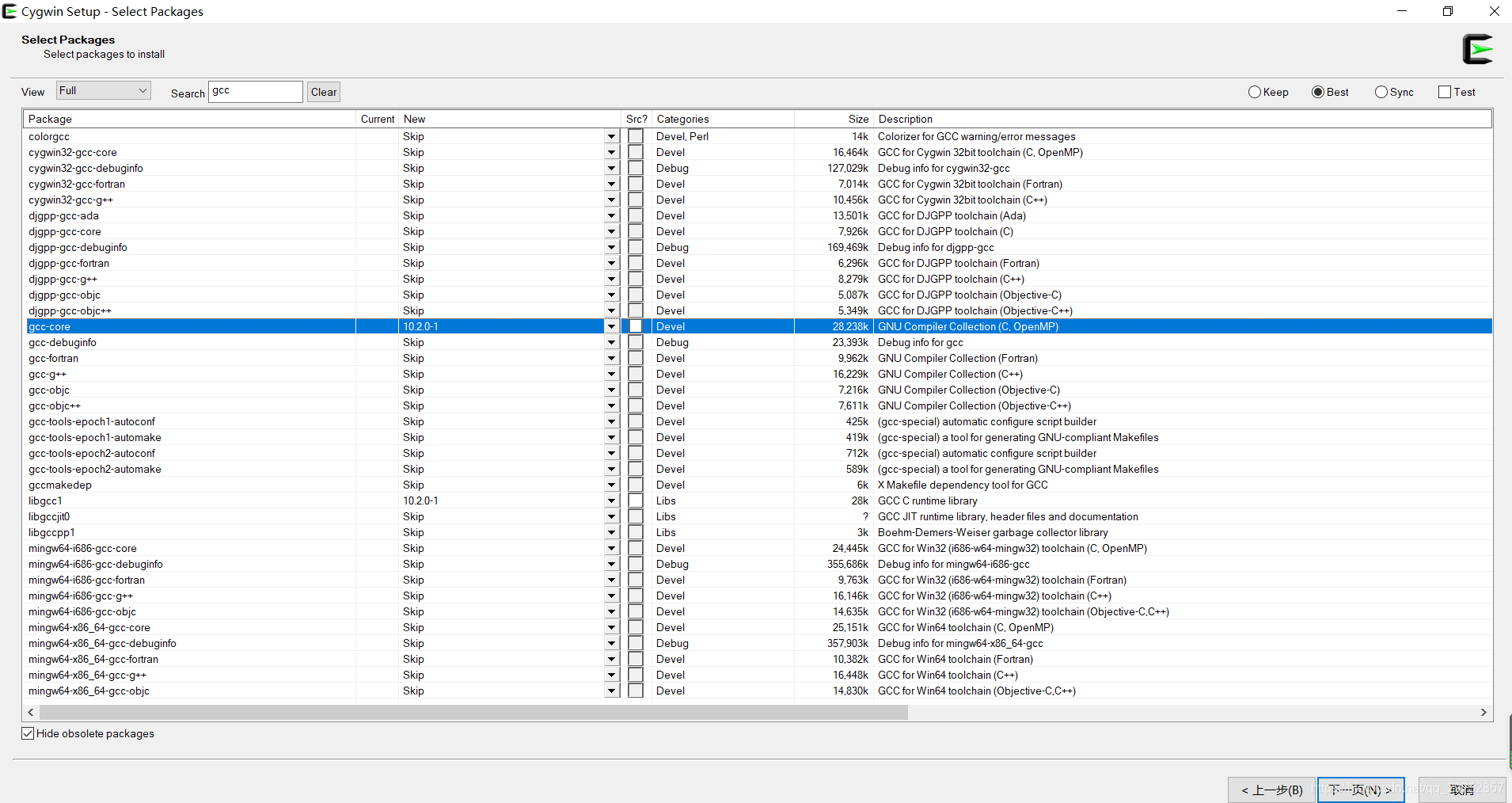Click the horizontal scrollbar thumb

click(473, 712)
